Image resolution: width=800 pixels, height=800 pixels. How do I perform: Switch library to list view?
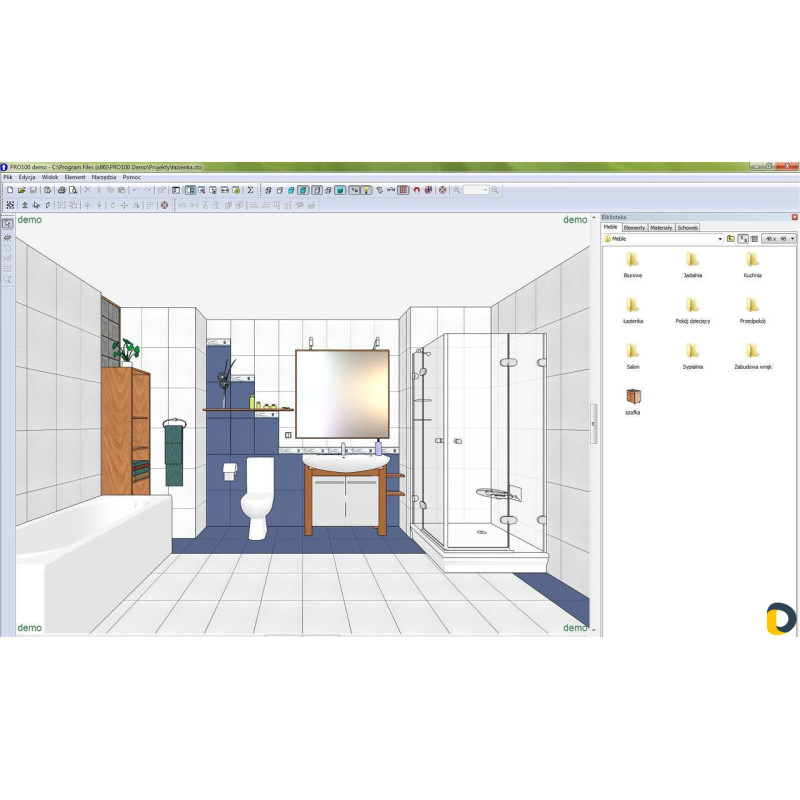(x=755, y=239)
